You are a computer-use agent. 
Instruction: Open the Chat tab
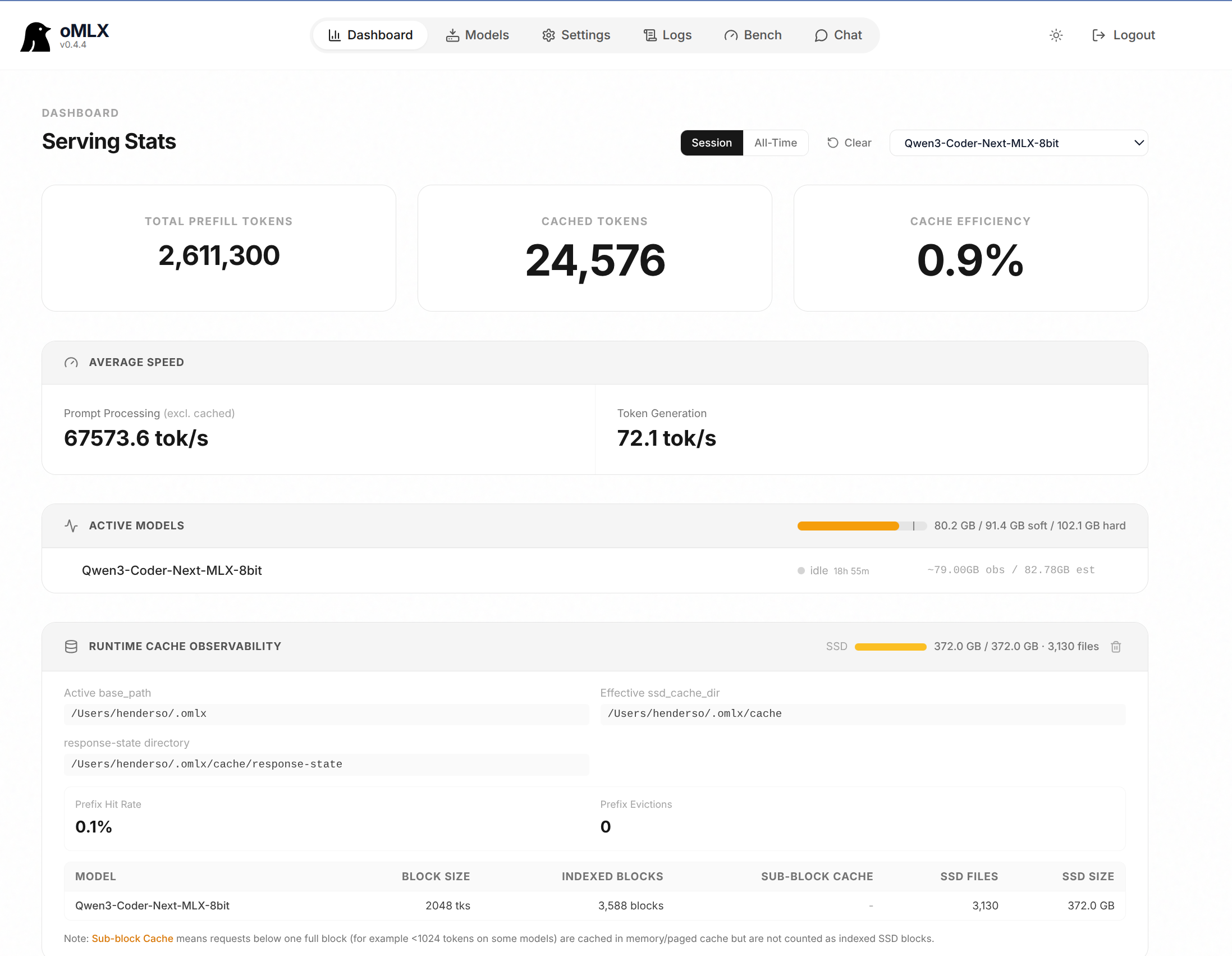click(838, 35)
